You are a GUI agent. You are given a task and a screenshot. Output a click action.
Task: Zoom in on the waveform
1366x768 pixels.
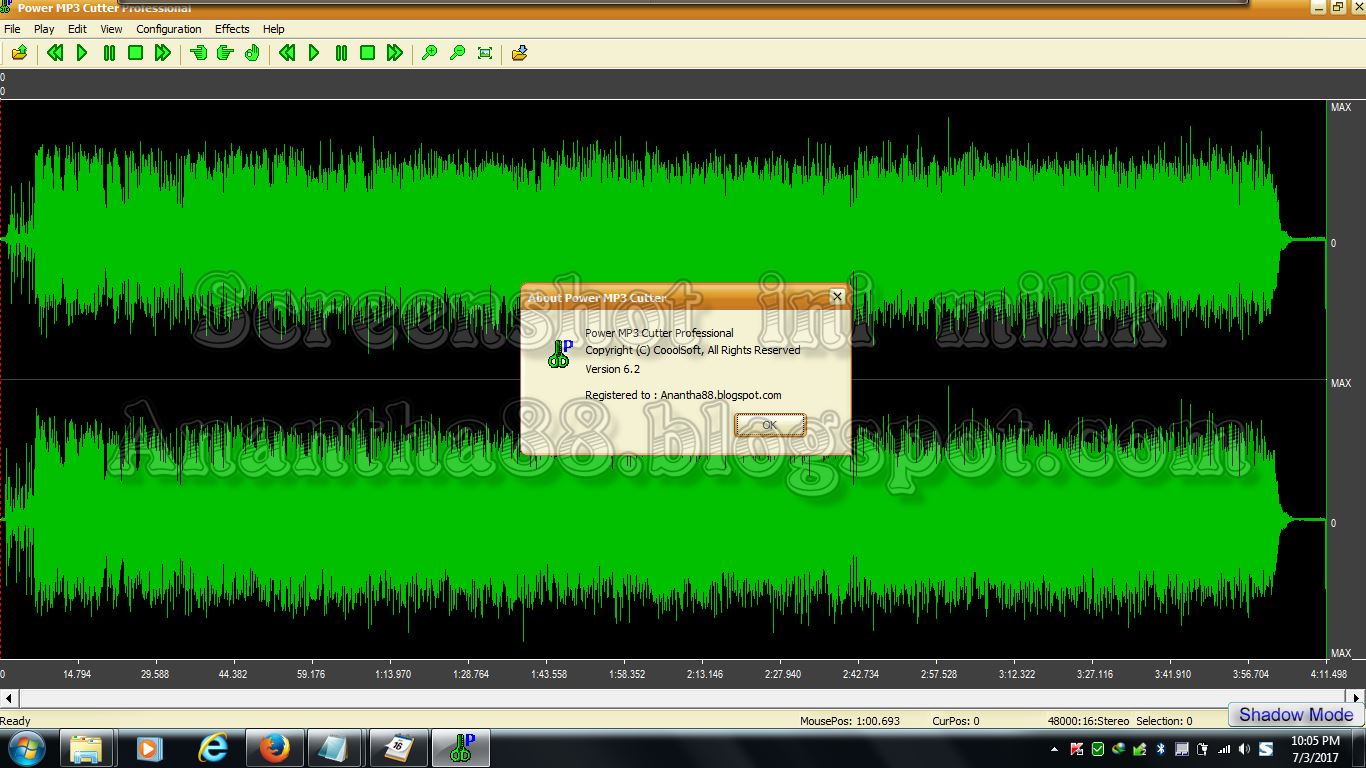430,53
